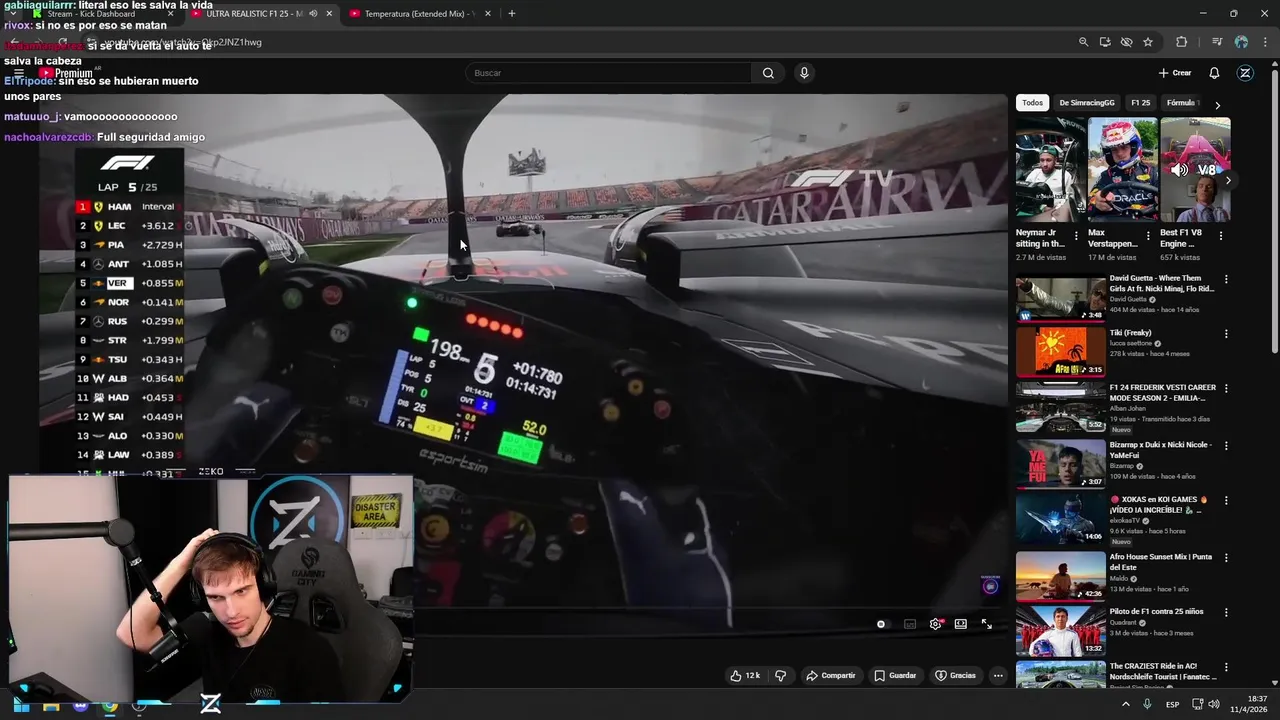Open F1 24 Frederik Vesti Career thumbnail
The width and height of the screenshot is (1280, 720).
pos(1061,408)
